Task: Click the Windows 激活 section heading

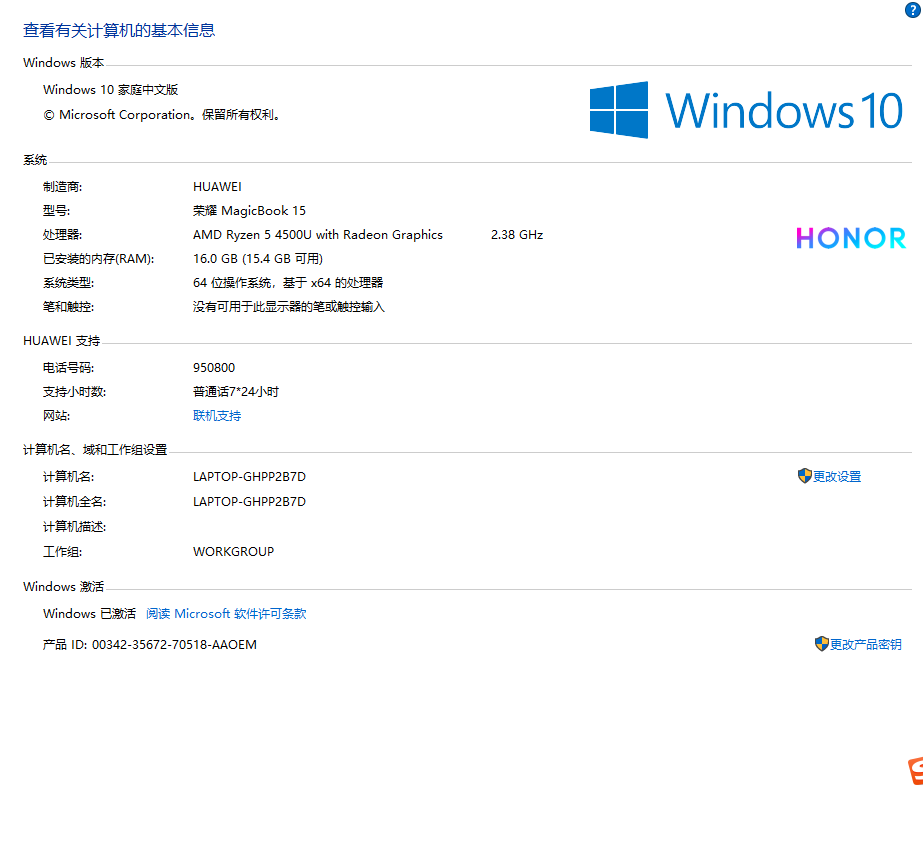Action: point(64,587)
